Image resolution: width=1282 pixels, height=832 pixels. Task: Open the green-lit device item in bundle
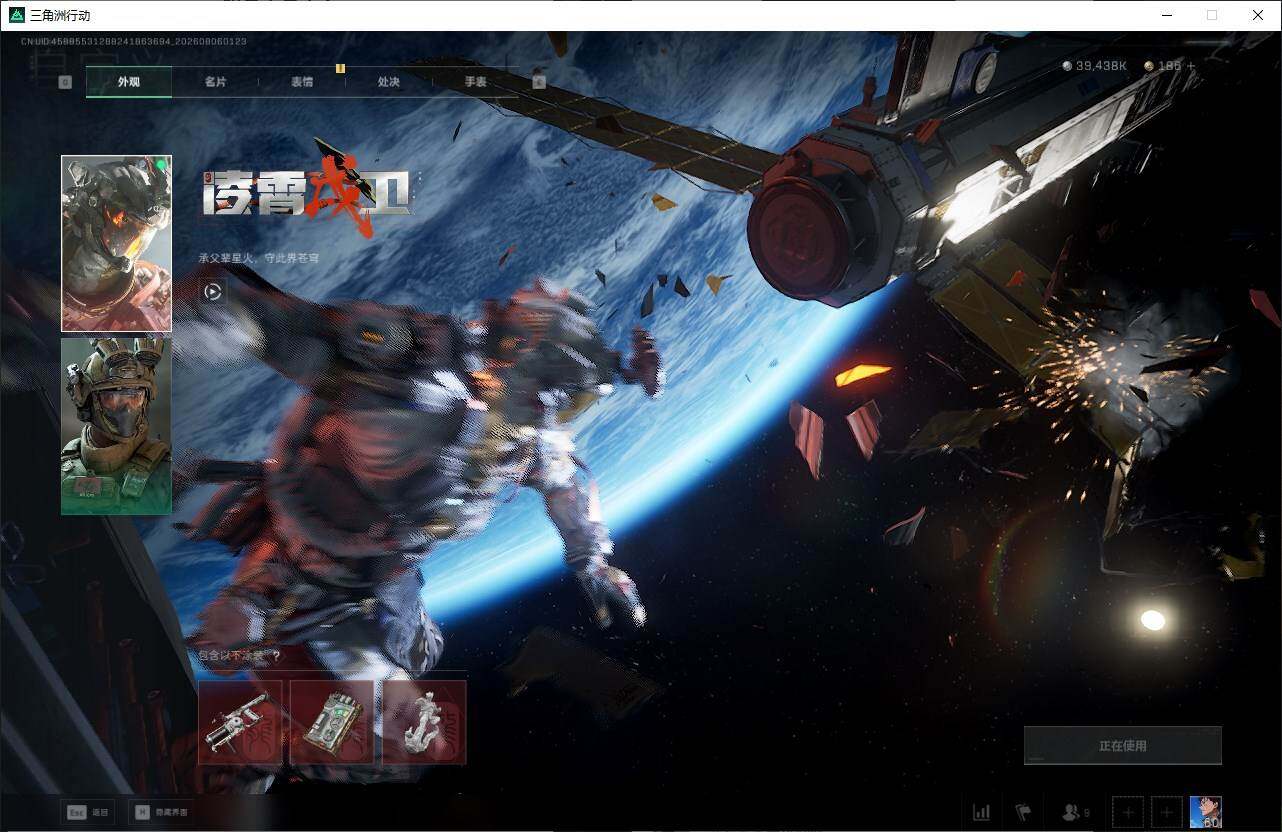pos(332,722)
